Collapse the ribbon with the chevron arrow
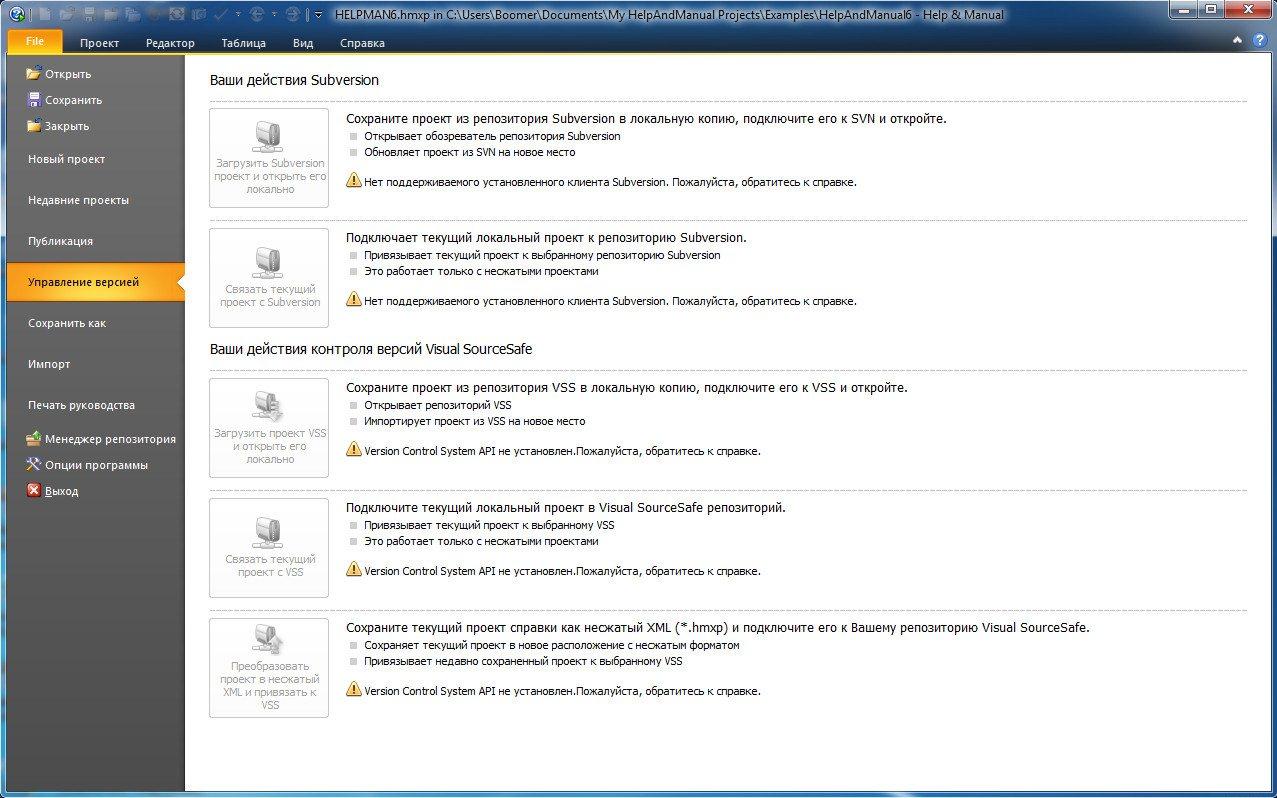Screen dimensions: 1277x798 pos(1238,41)
